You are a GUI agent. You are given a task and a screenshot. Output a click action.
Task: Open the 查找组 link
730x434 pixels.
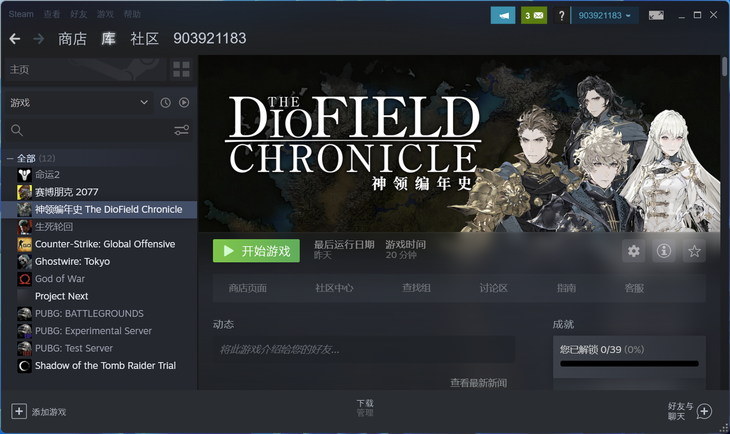coord(416,288)
